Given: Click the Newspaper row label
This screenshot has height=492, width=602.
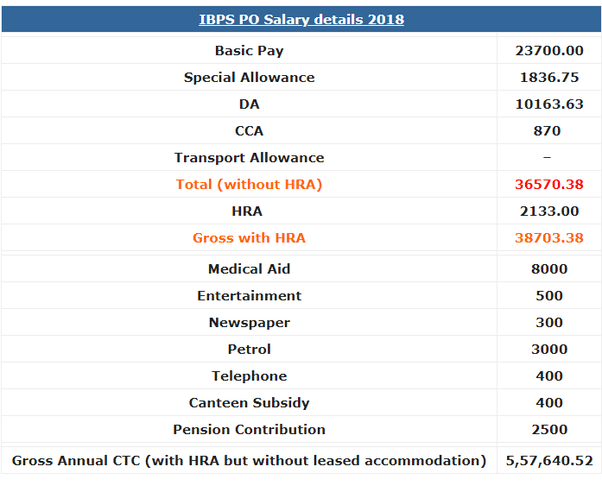Looking at the screenshot, I should click(x=249, y=323).
